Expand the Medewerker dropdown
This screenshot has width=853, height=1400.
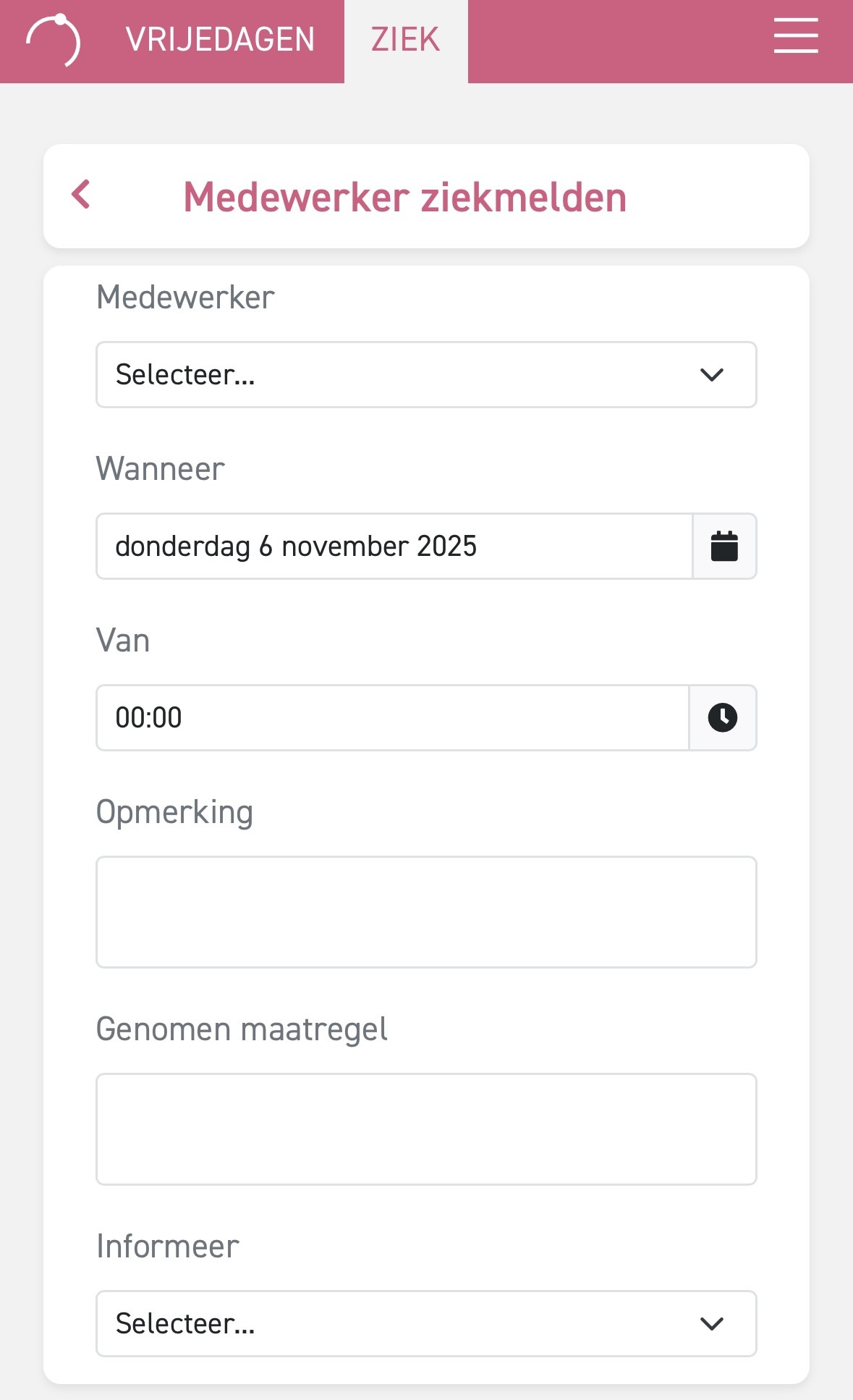tap(405, 375)
